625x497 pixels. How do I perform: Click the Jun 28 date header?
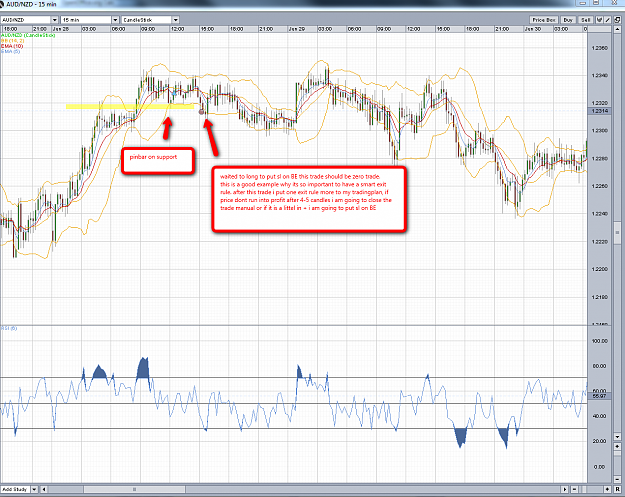tap(61, 29)
